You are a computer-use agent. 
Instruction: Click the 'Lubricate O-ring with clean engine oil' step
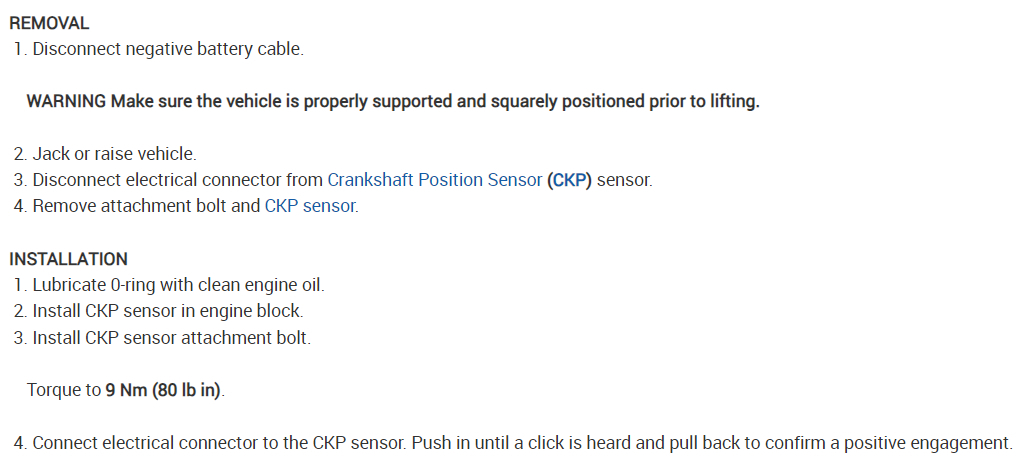[178, 285]
